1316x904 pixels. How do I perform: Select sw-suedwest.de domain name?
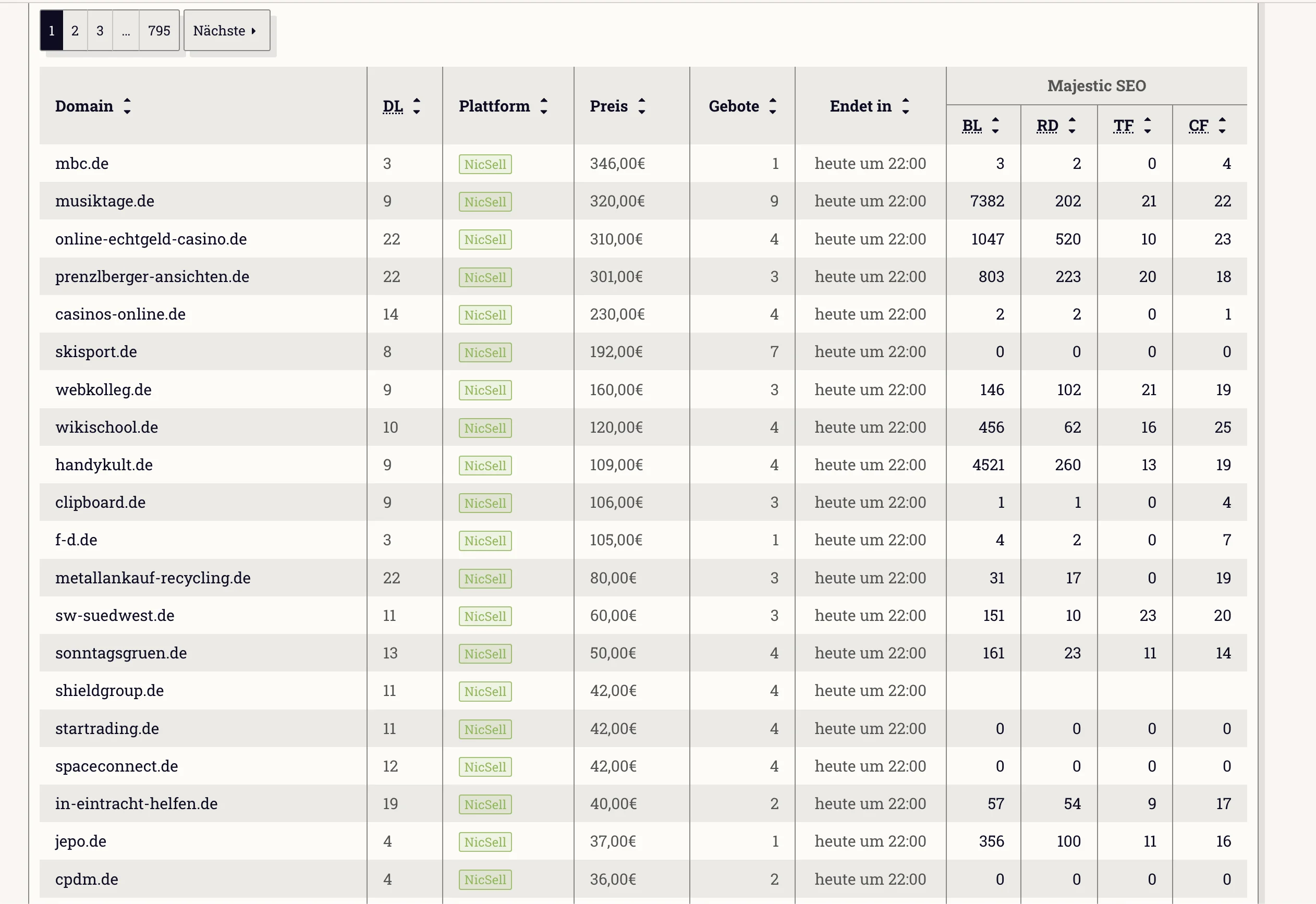click(114, 615)
